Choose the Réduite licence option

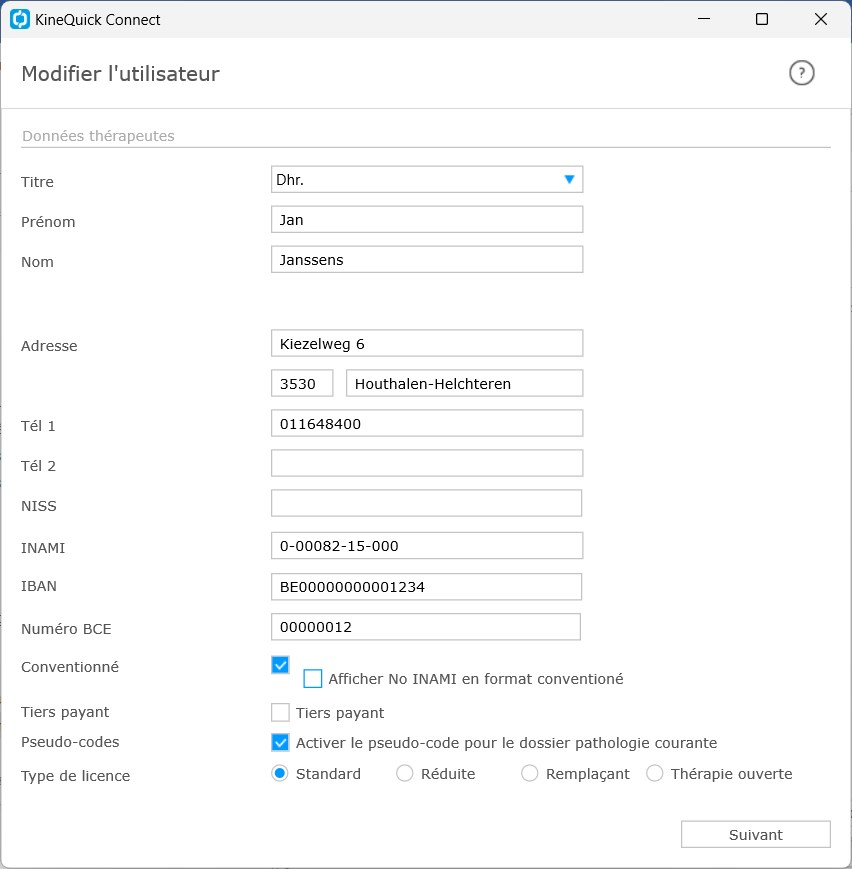tap(405, 773)
